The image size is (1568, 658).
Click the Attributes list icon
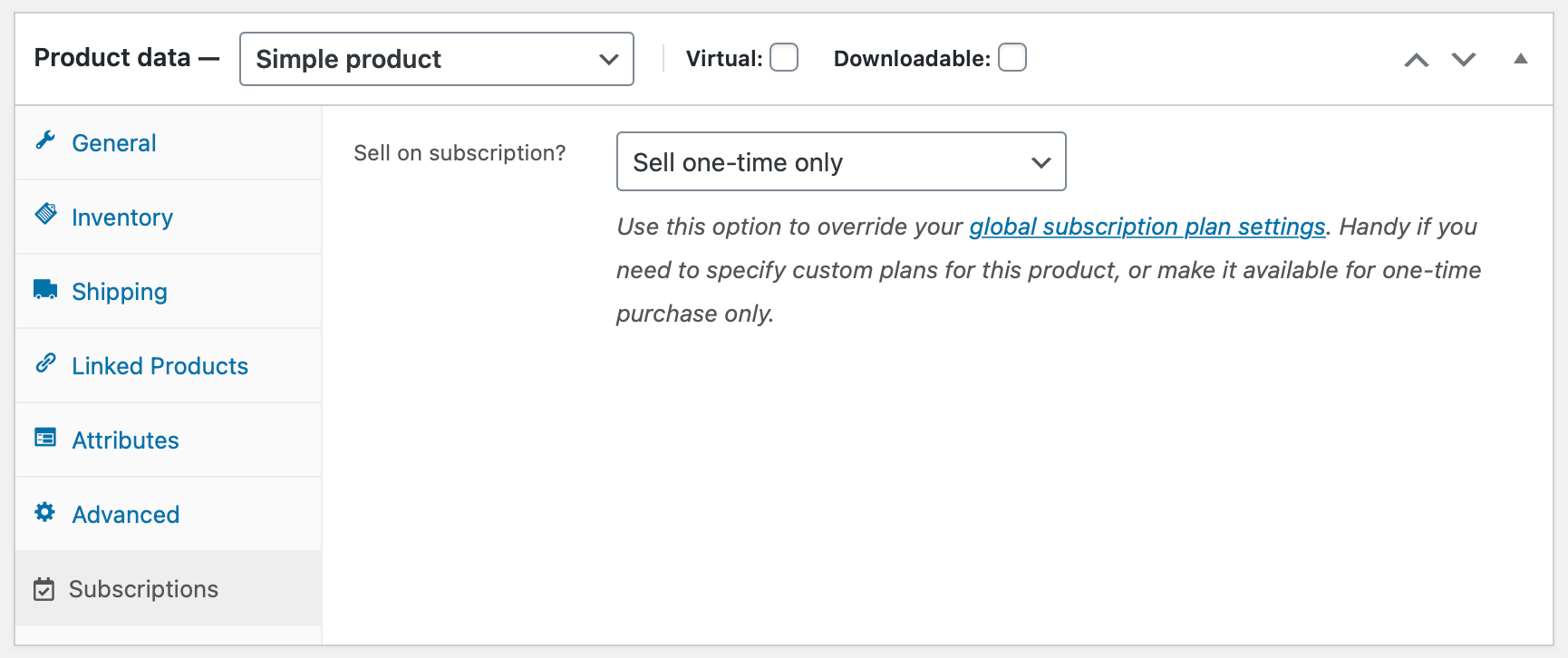coord(45,438)
